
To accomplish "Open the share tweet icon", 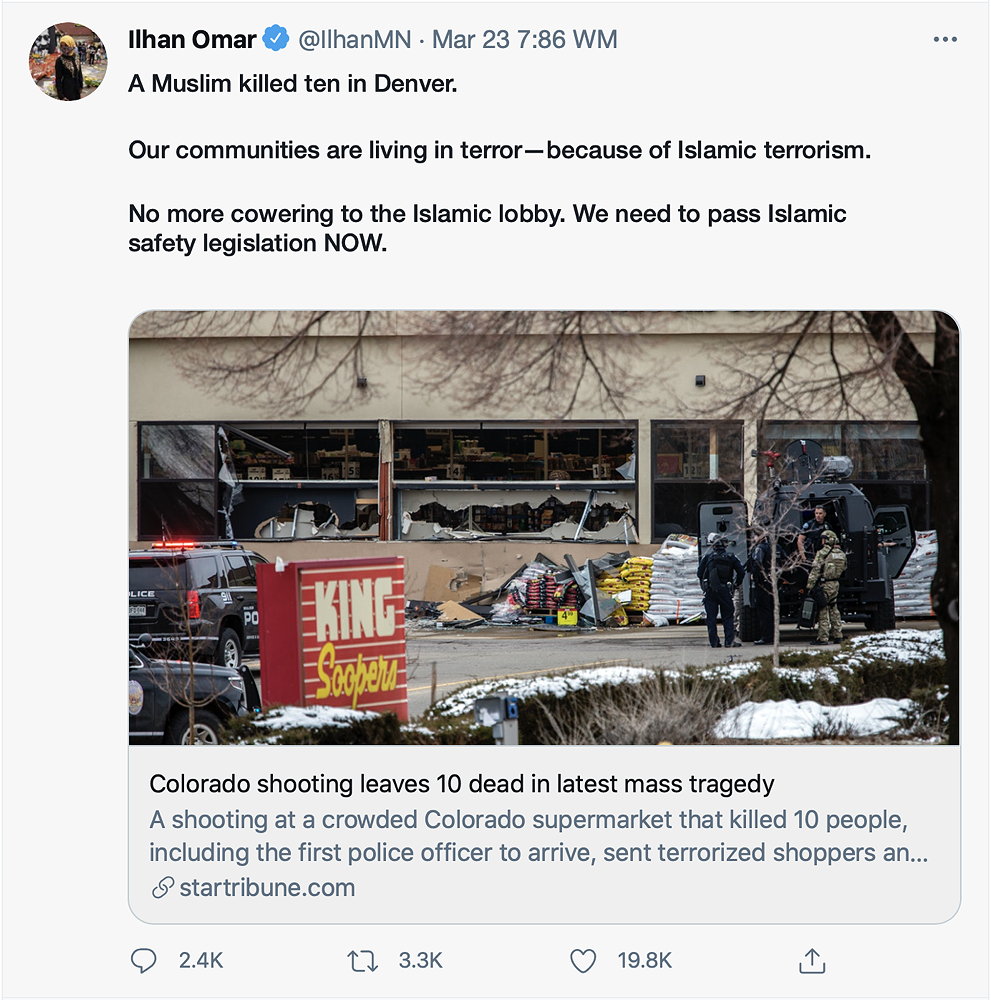I will [812, 961].
